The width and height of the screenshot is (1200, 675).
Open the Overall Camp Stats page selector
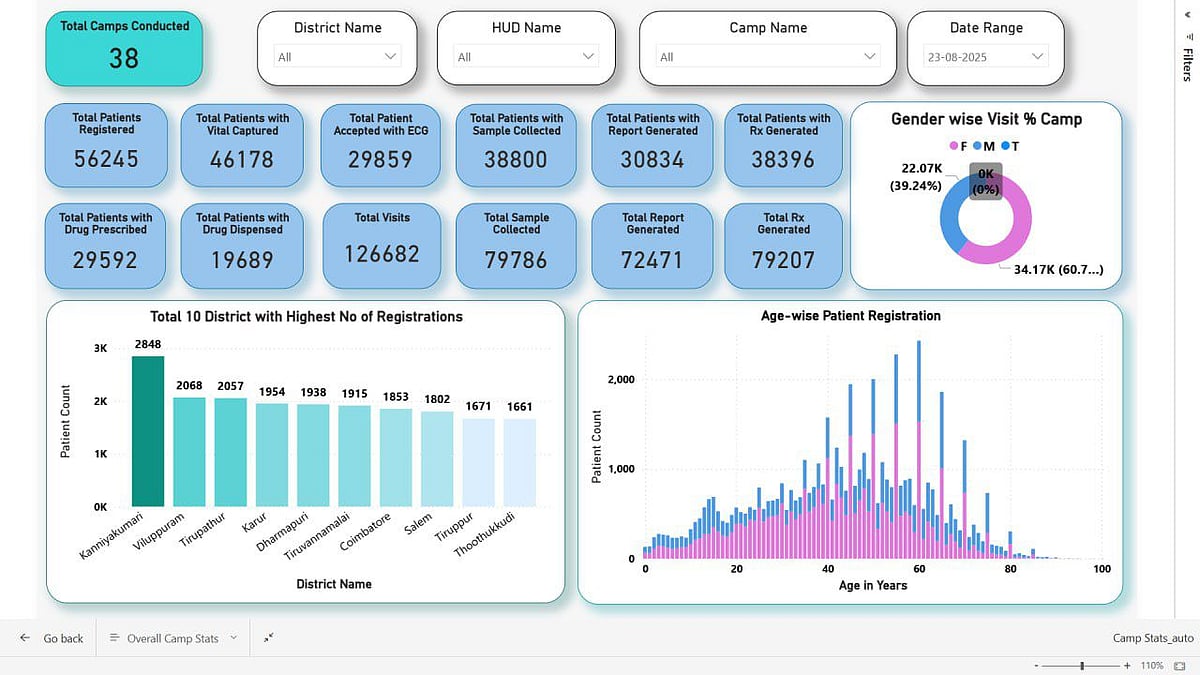tap(174, 638)
